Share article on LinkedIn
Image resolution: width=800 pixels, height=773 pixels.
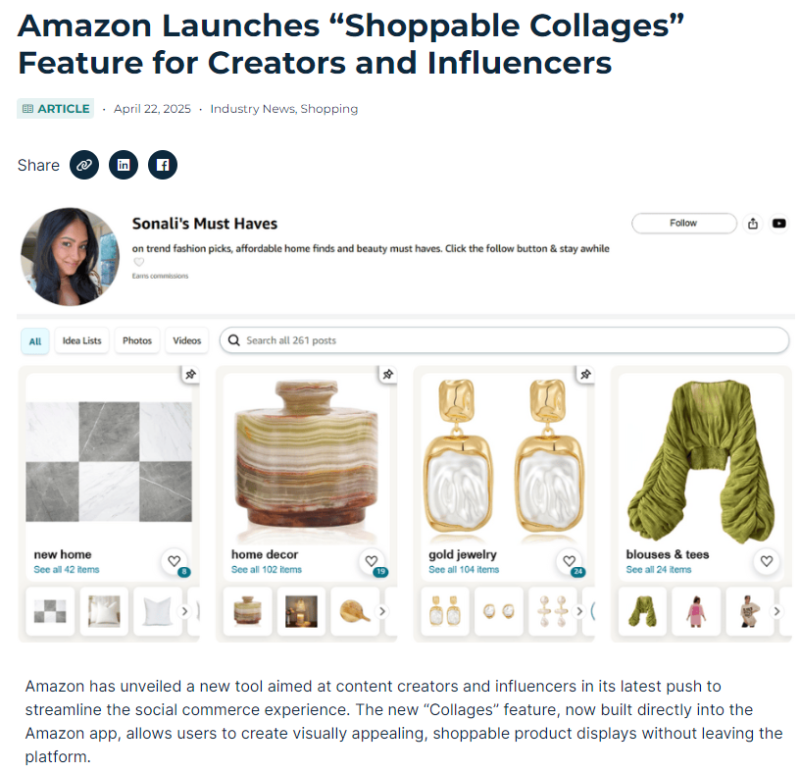point(123,165)
